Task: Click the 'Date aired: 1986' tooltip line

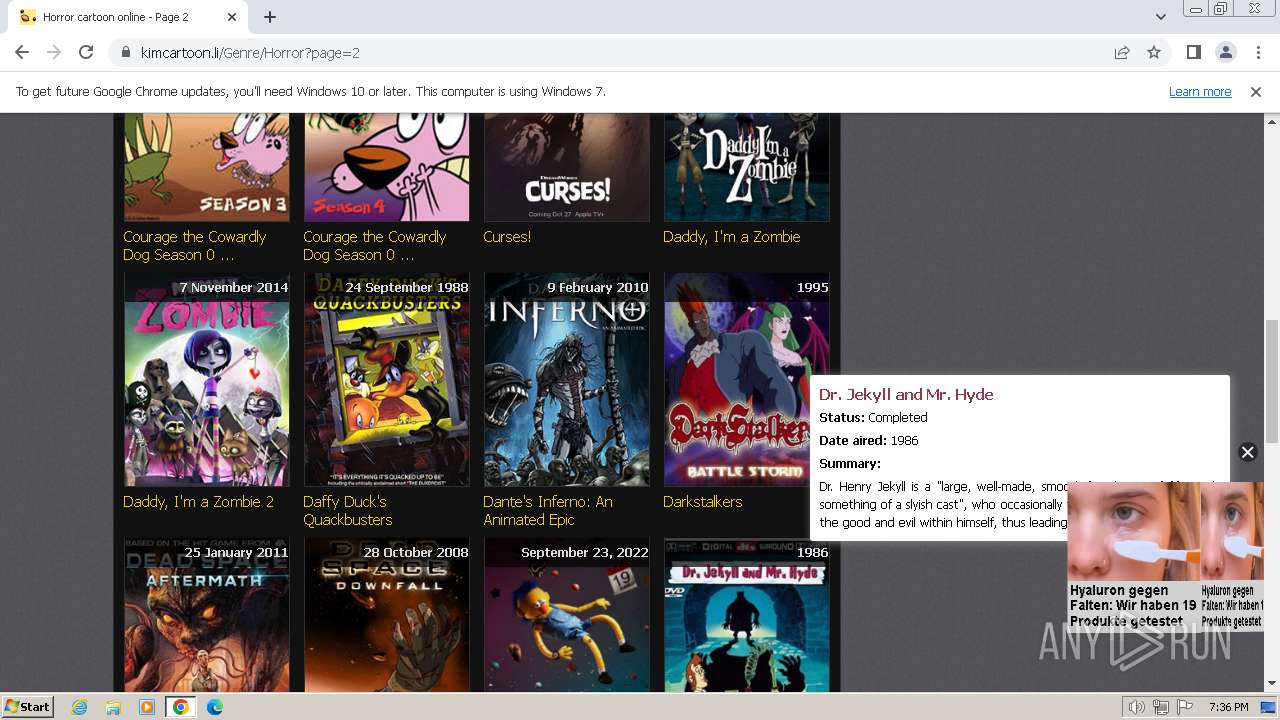Action: (869, 441)
